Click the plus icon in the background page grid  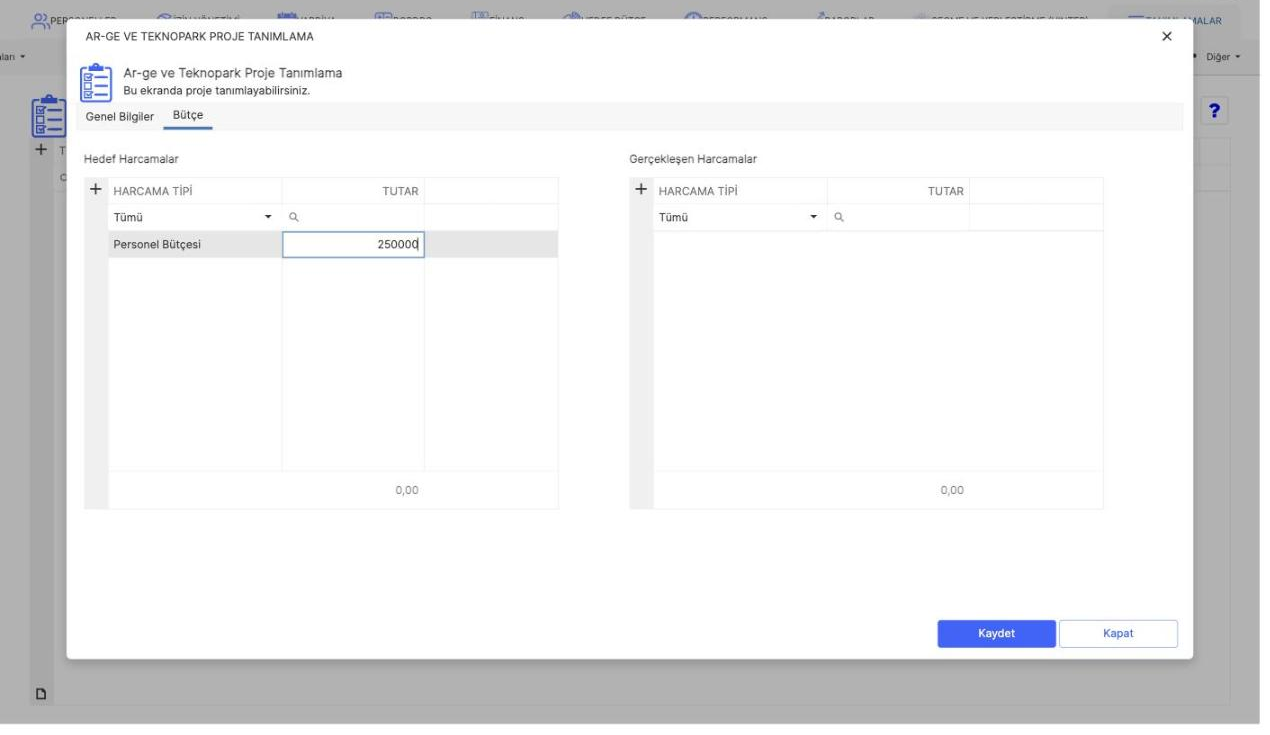[x=41, y=149]
